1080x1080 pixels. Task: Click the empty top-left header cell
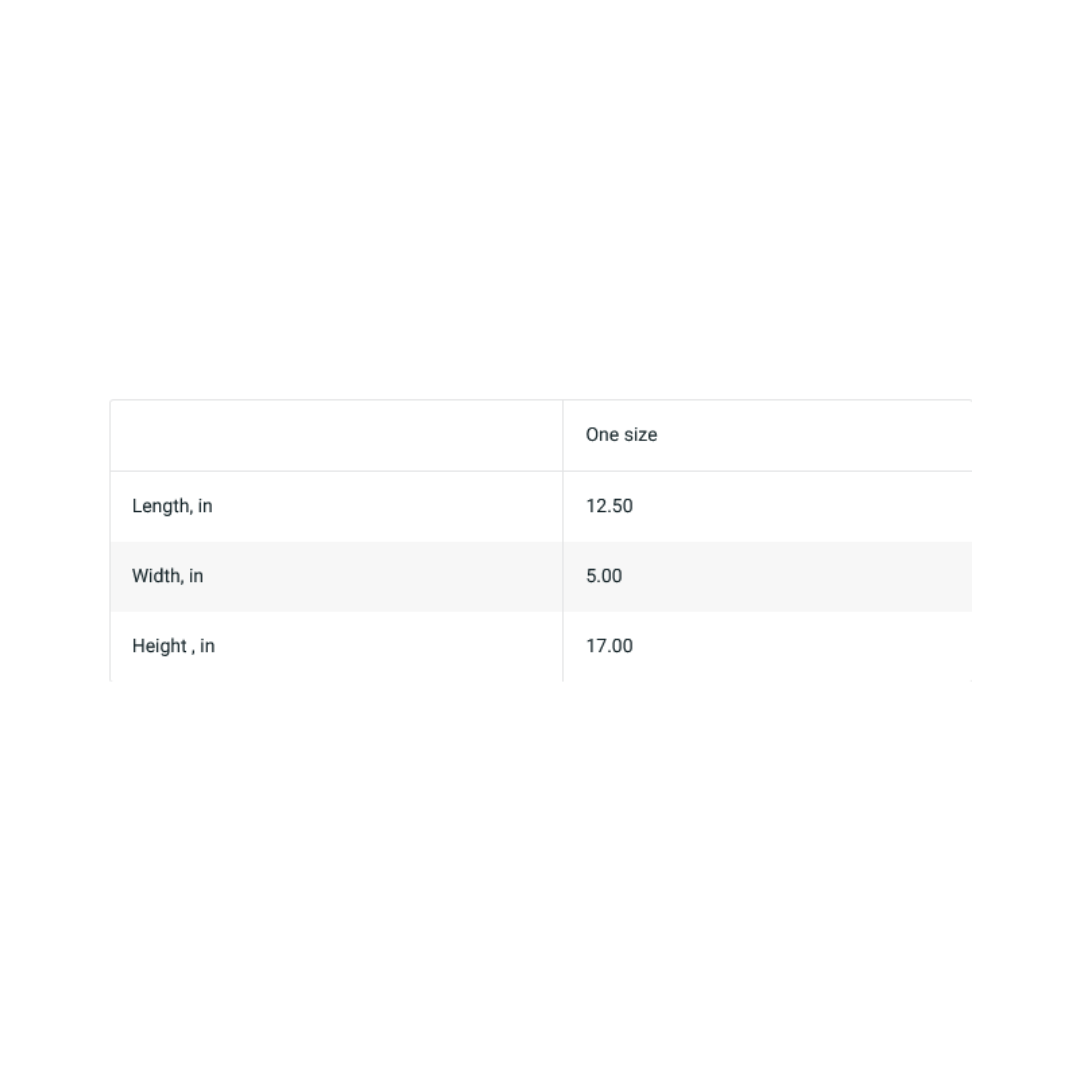point(336,435)
